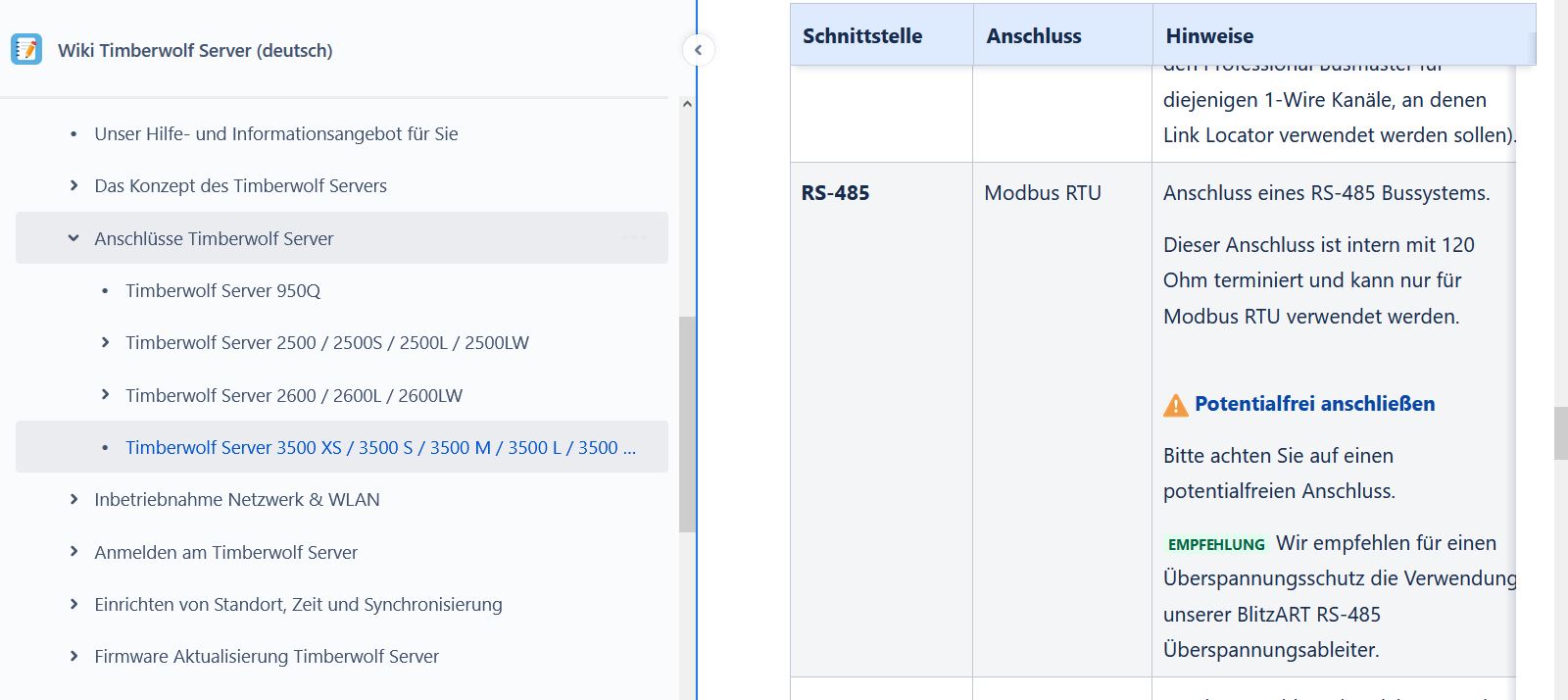Open the Potentialfrei anschließen heading link
Image resolution: width=1568 pixels, height=700 pixels.
coord(1314,404)
